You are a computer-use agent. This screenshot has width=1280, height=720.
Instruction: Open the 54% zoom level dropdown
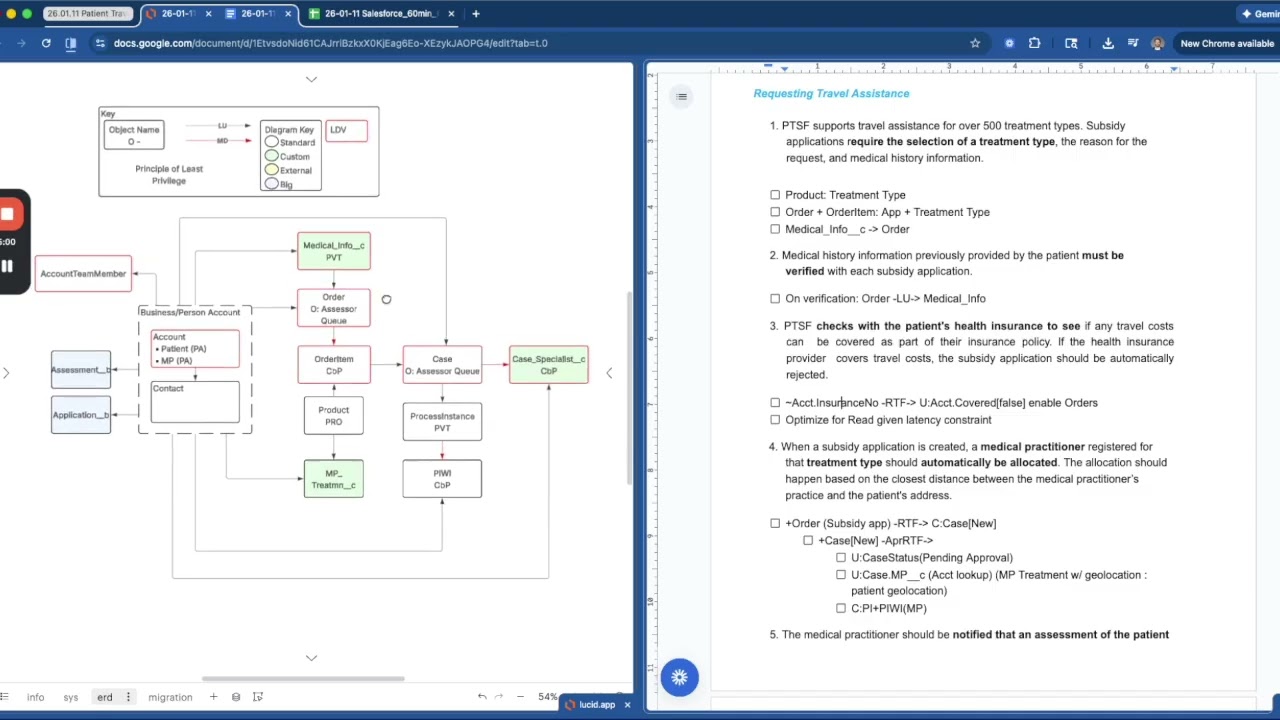548,697
